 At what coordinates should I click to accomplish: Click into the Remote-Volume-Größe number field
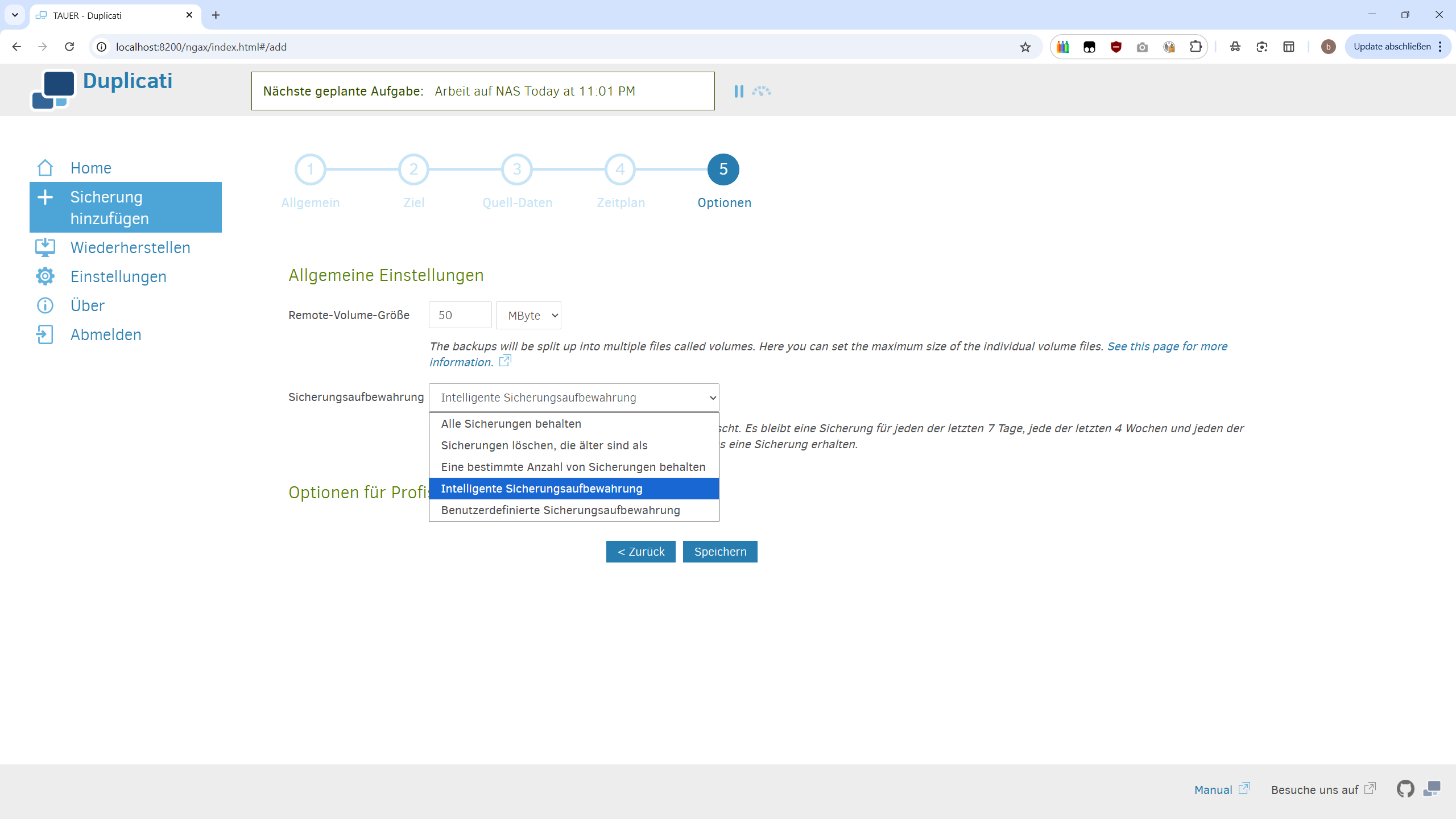(x=460, y=315)
